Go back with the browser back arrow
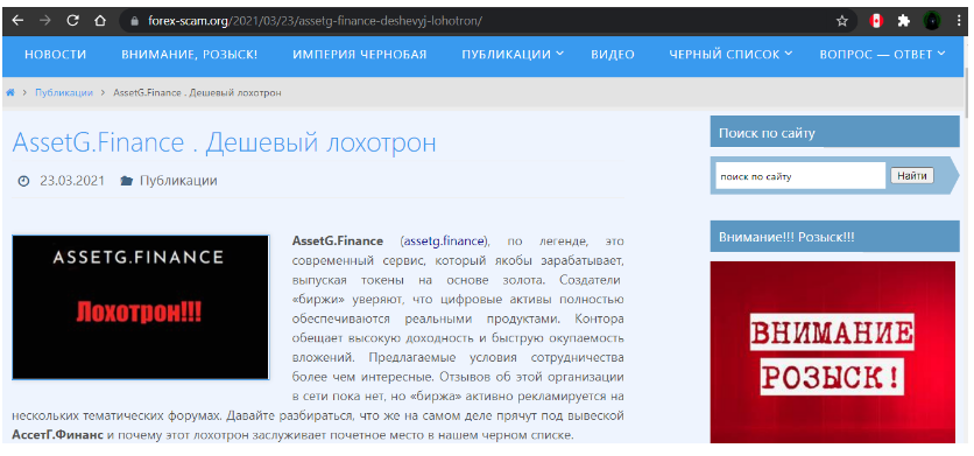The width and height of the screenshot is (974, 456). click(17, 21)
